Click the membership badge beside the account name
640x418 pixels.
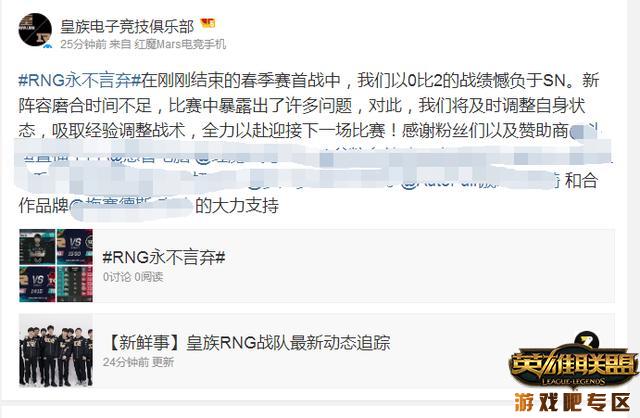[x=208, y=24]
